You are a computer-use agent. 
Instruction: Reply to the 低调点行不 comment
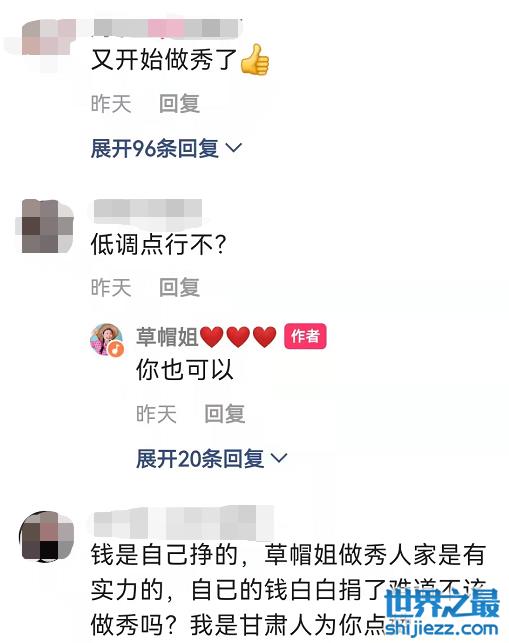coord(179,287)
